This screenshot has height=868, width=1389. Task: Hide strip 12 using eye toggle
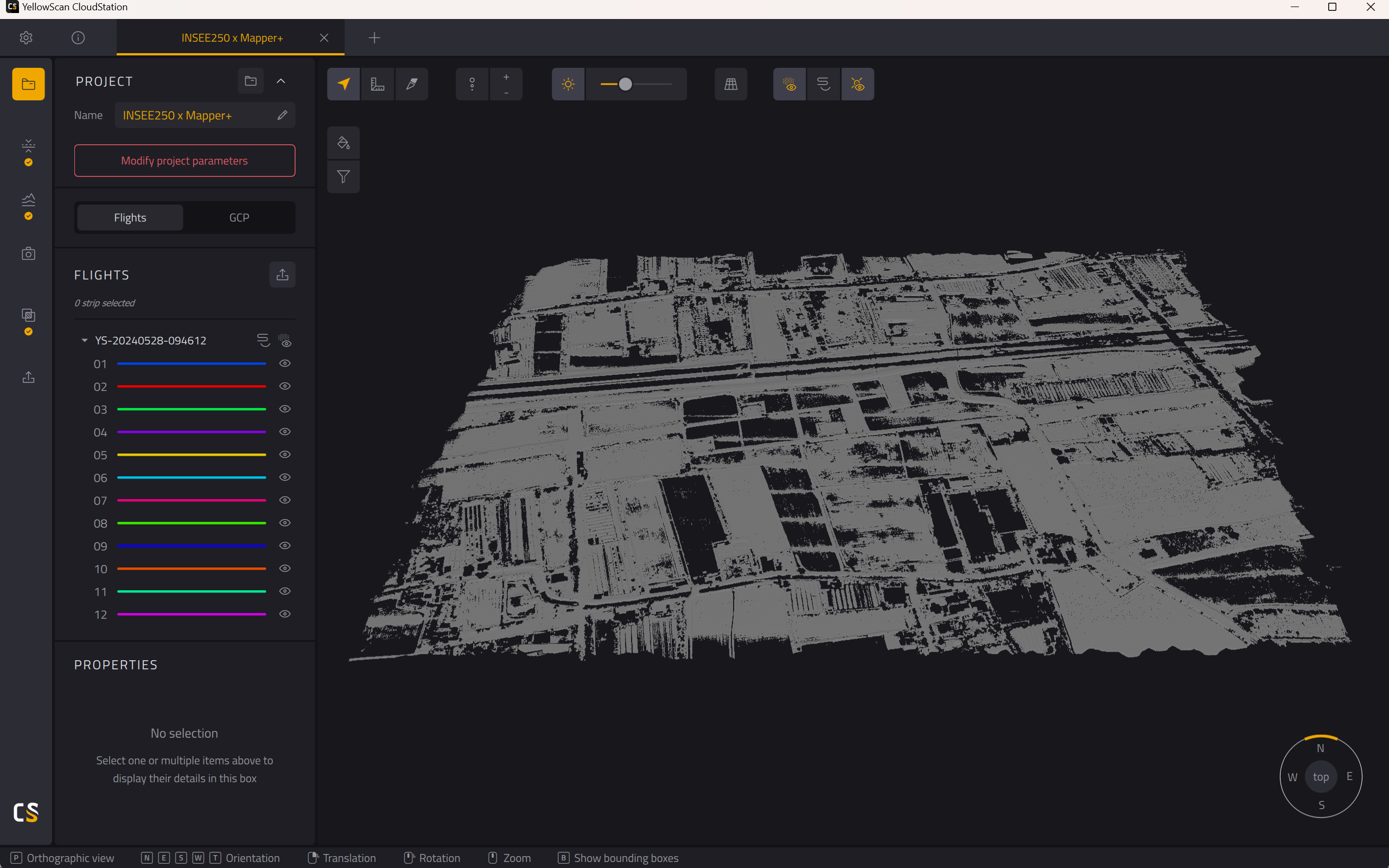pyautogui.click(x=285, y=614)
